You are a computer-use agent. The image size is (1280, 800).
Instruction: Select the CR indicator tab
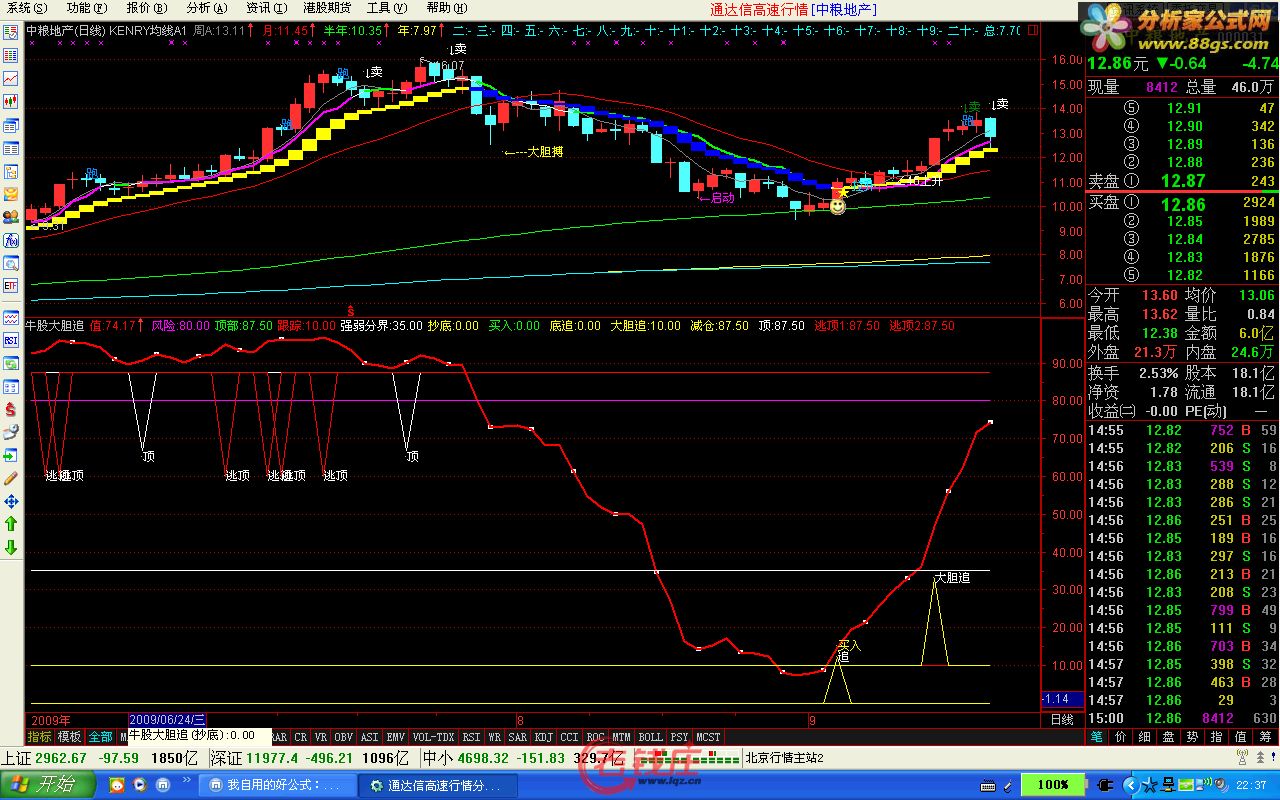(x=301, y=736)
